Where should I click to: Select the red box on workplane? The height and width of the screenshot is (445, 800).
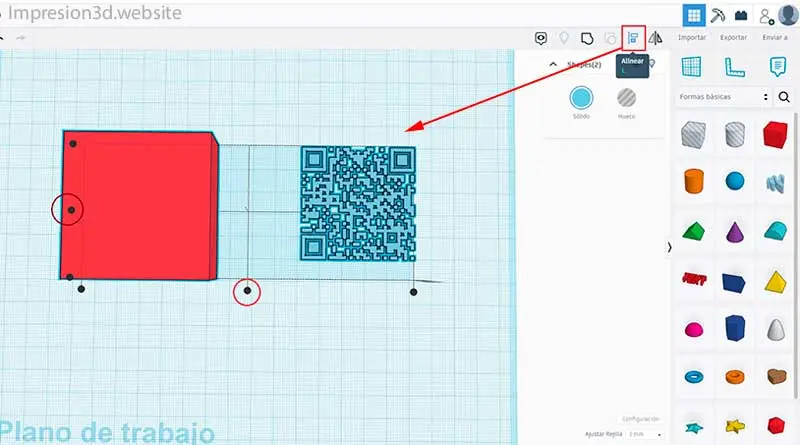tap(139, 205)
